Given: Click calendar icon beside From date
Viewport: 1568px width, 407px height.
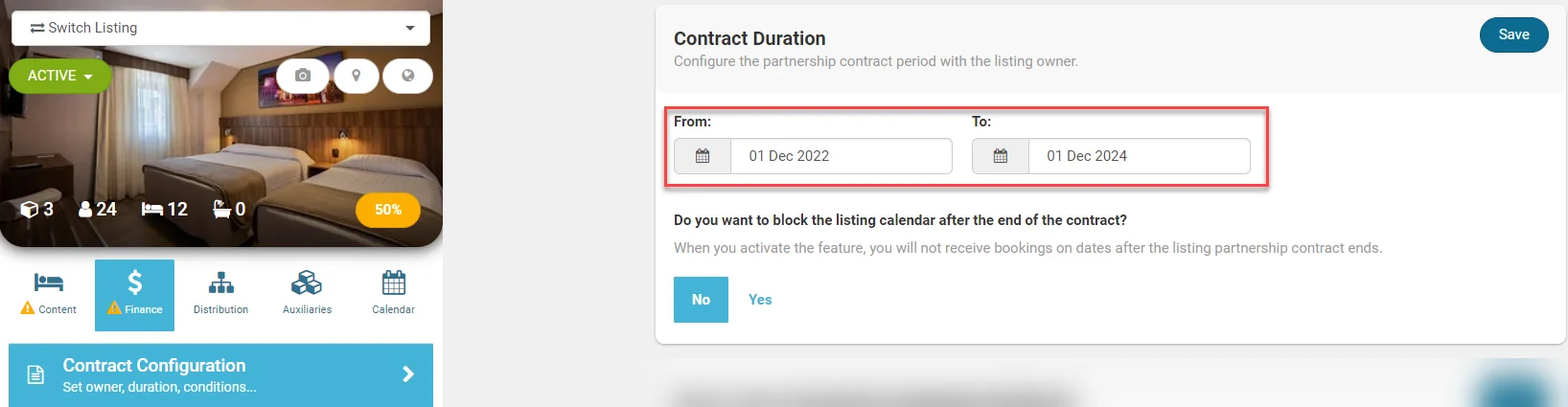Looking at the screenshot, I should pos(703,156).
